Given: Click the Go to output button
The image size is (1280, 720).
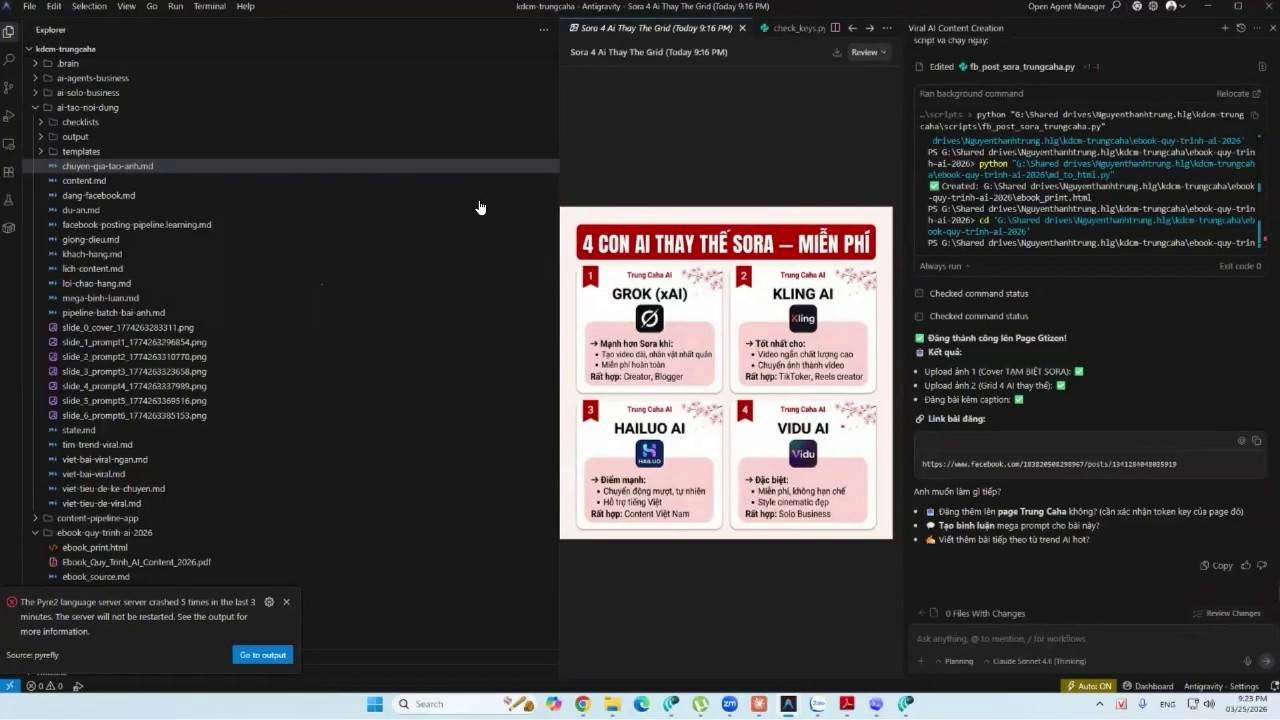Looking at the screenshot, I should (263, 655).
